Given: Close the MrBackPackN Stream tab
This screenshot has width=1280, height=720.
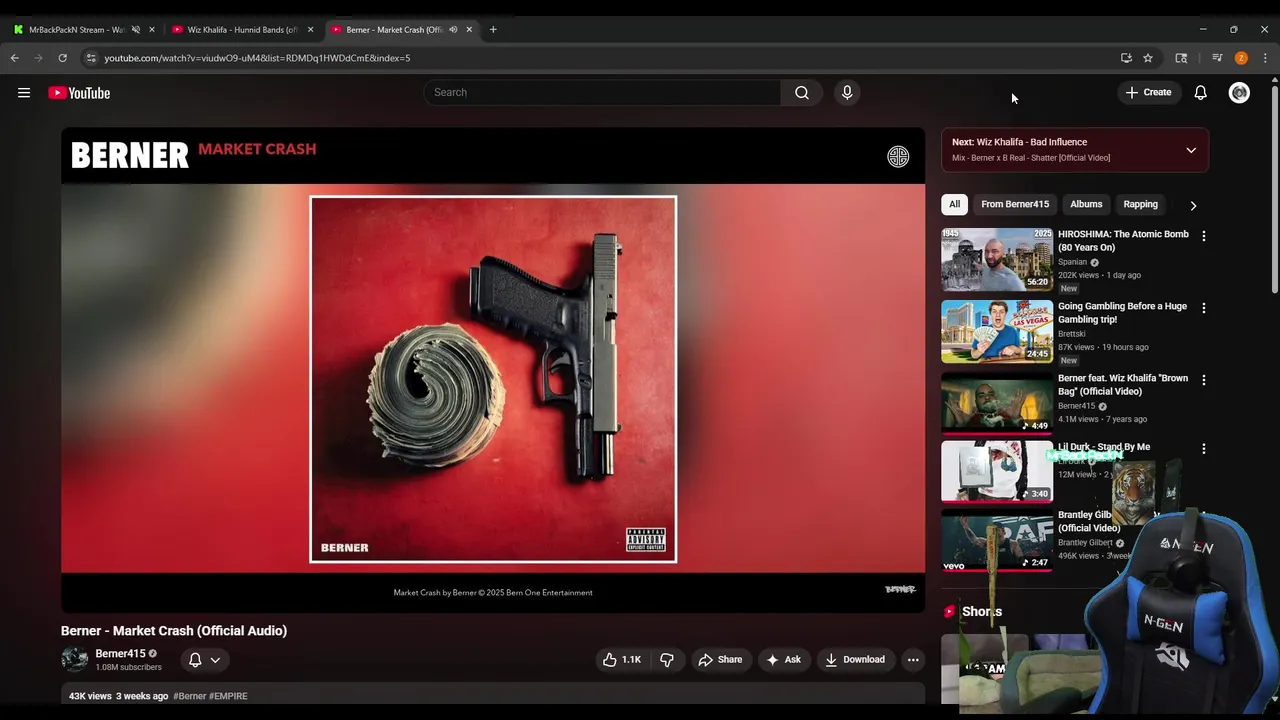Looking at the screenshot, I should pyautogui.click(x=152, y=30).
